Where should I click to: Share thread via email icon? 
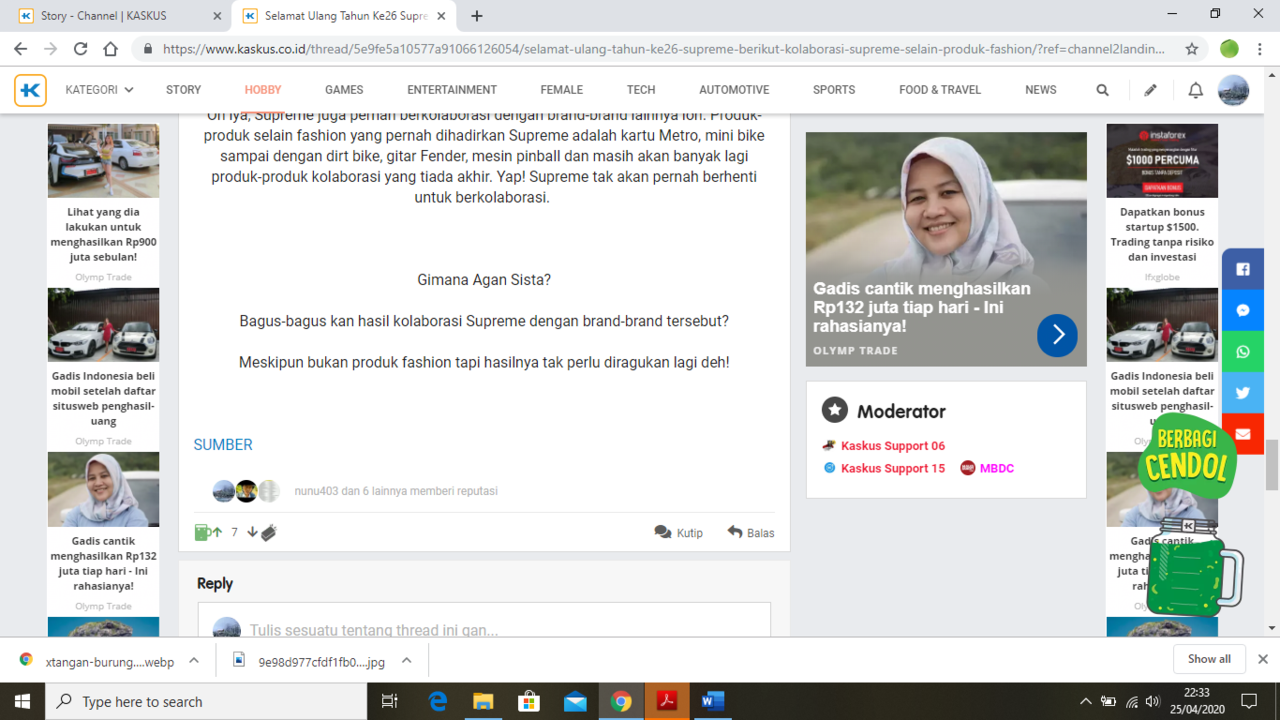click(x=1243, y=434)
